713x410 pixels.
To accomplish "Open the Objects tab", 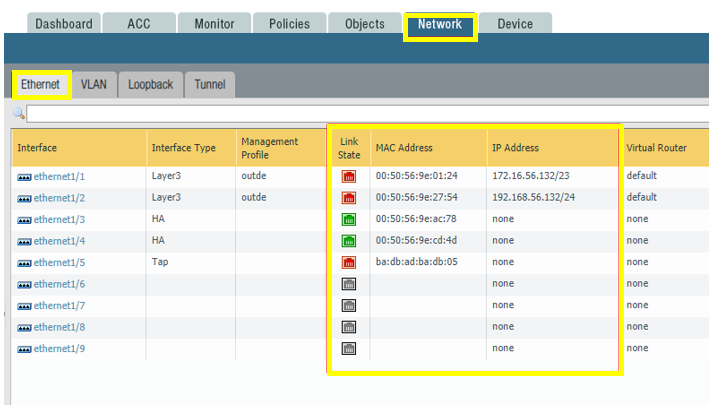I will [365, 24].
